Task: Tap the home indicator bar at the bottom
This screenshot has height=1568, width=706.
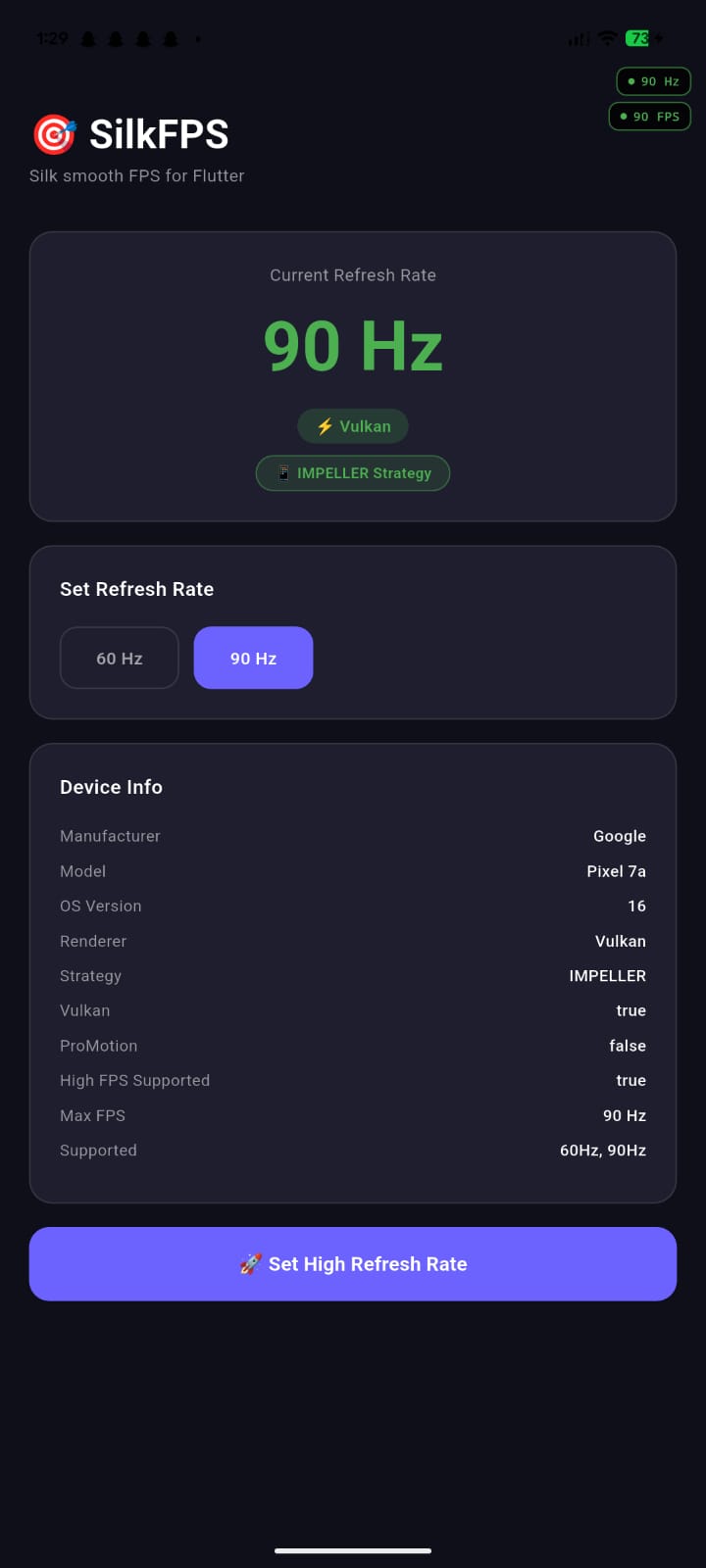Action: coord(353,1551)
